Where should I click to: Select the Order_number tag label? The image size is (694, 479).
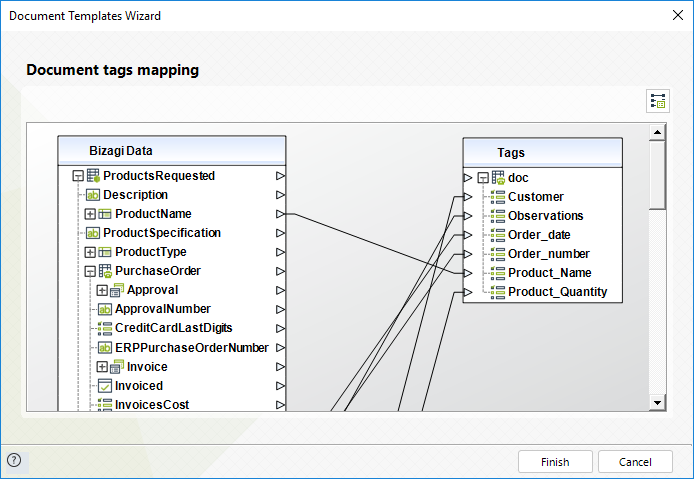(x=549, y=254)
